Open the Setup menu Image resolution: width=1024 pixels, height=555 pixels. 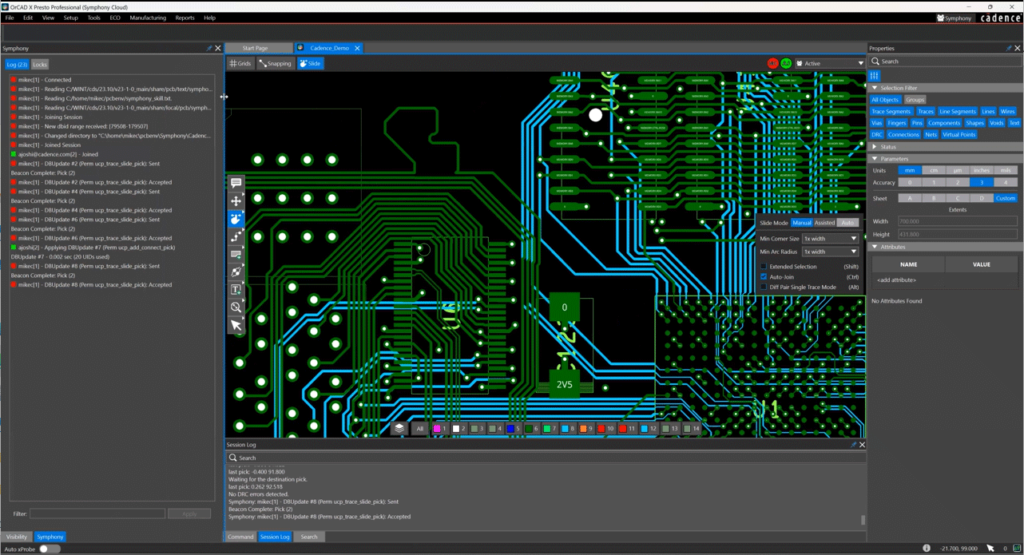71,18
